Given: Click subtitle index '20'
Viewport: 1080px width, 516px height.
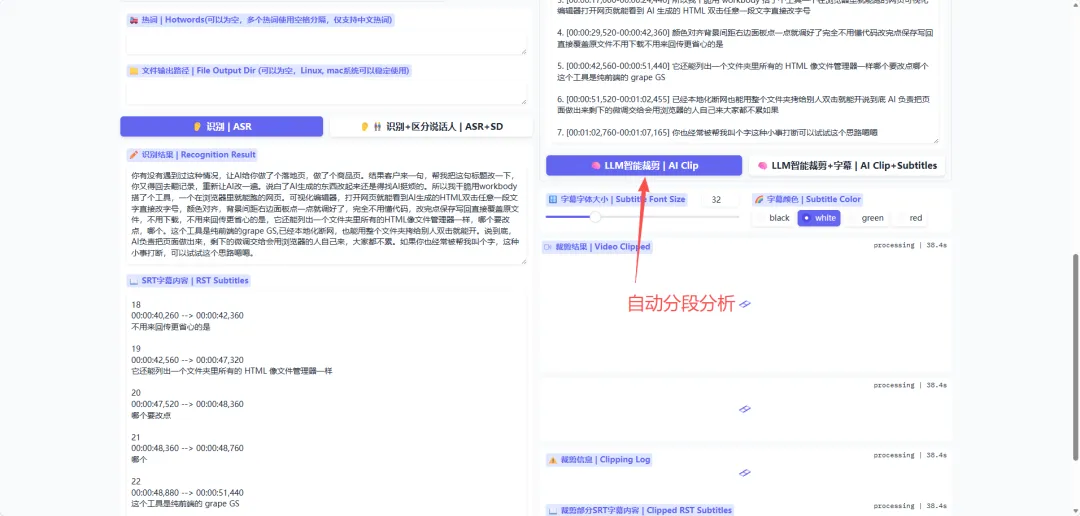Looking at the screenshot, I should (x=136, y=392).
